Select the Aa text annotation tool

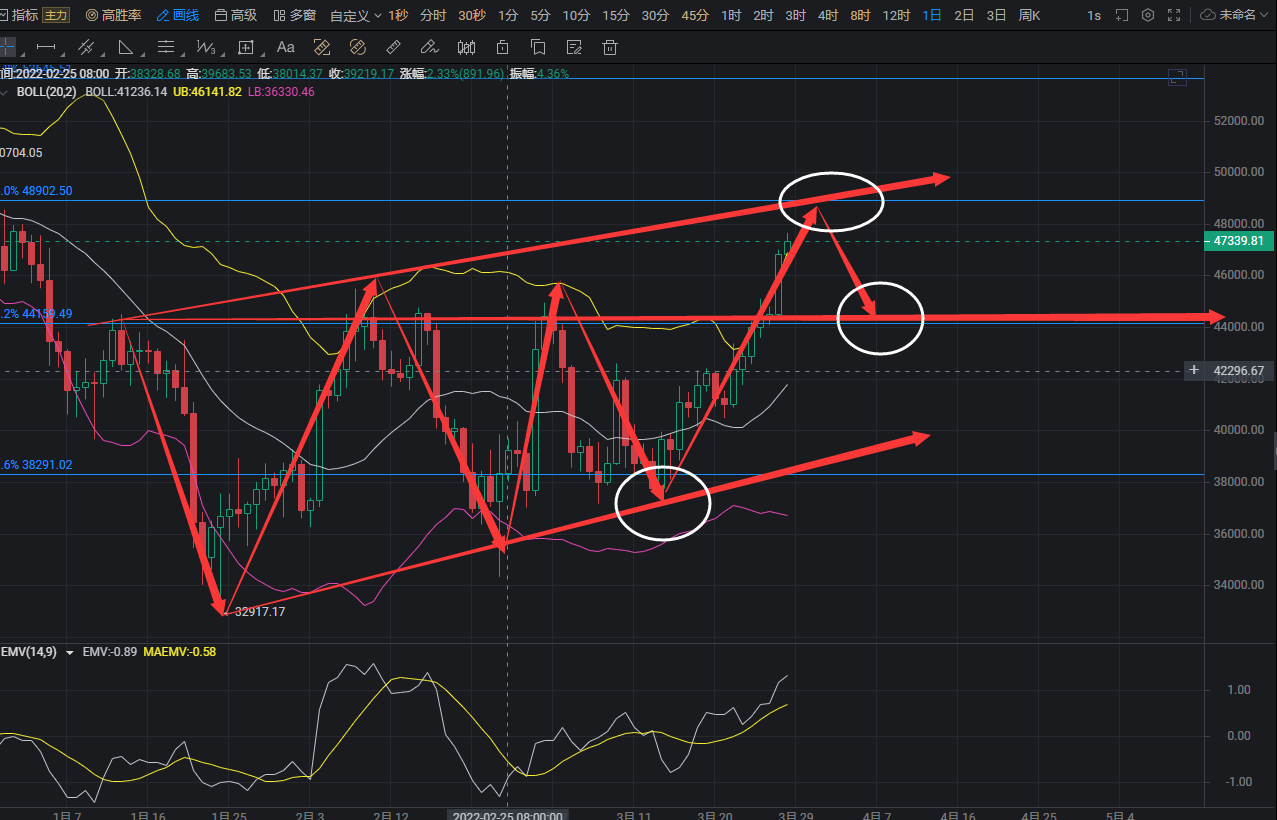[x=285, y=47]
